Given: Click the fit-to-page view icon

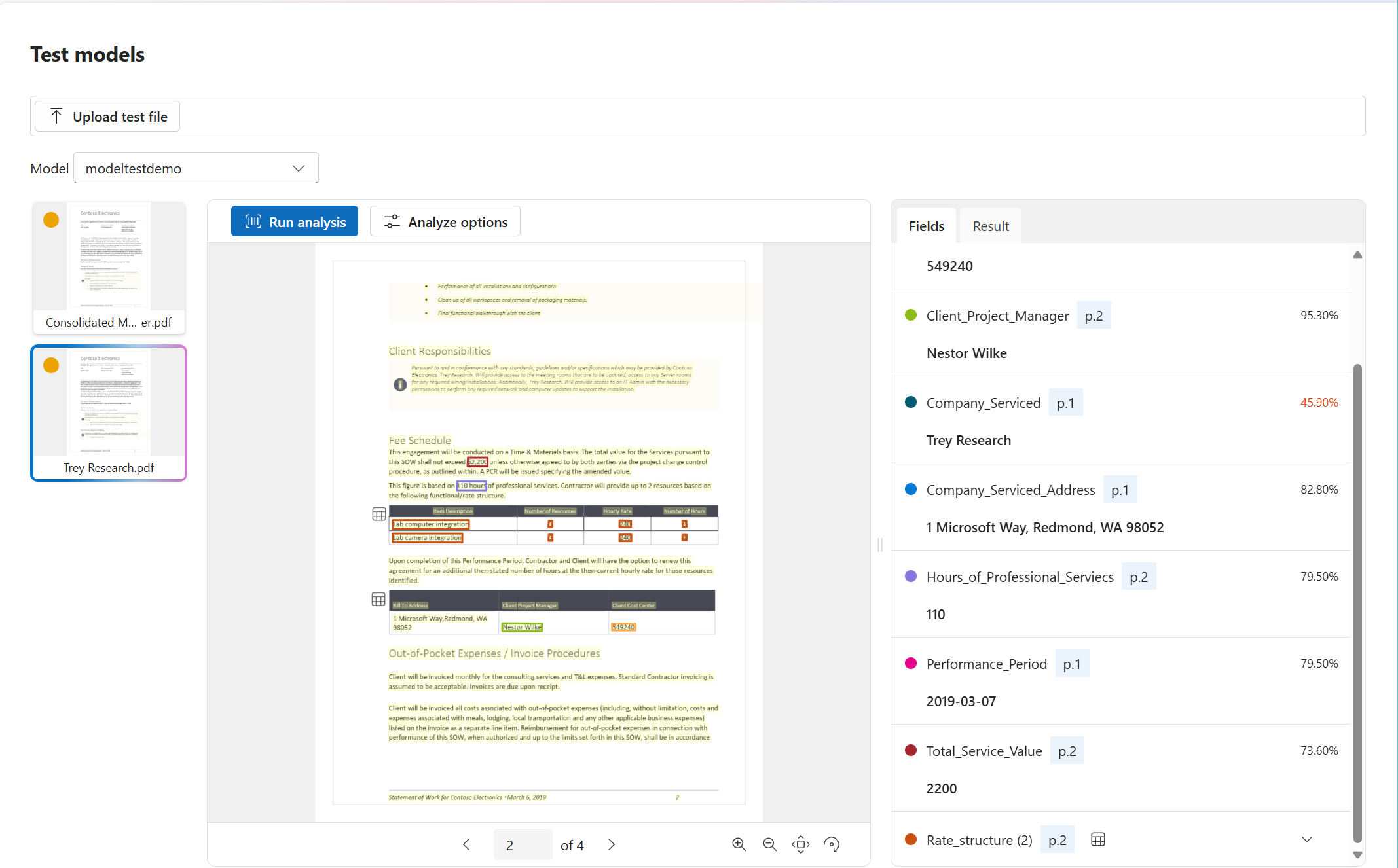Looking at the screenshot, I should click(801, 845).
